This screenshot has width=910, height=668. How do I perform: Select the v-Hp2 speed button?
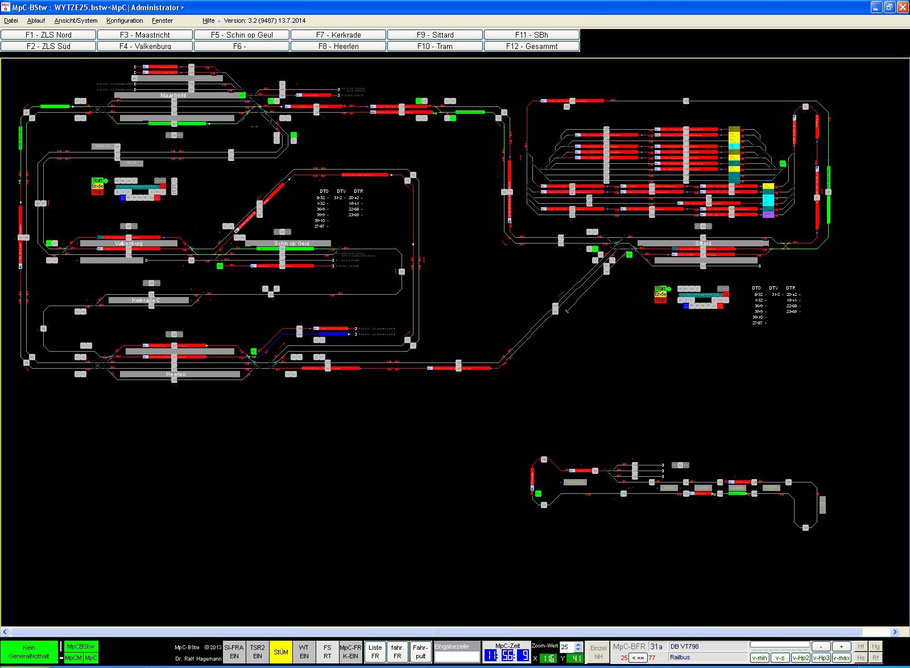pos(800,658)
